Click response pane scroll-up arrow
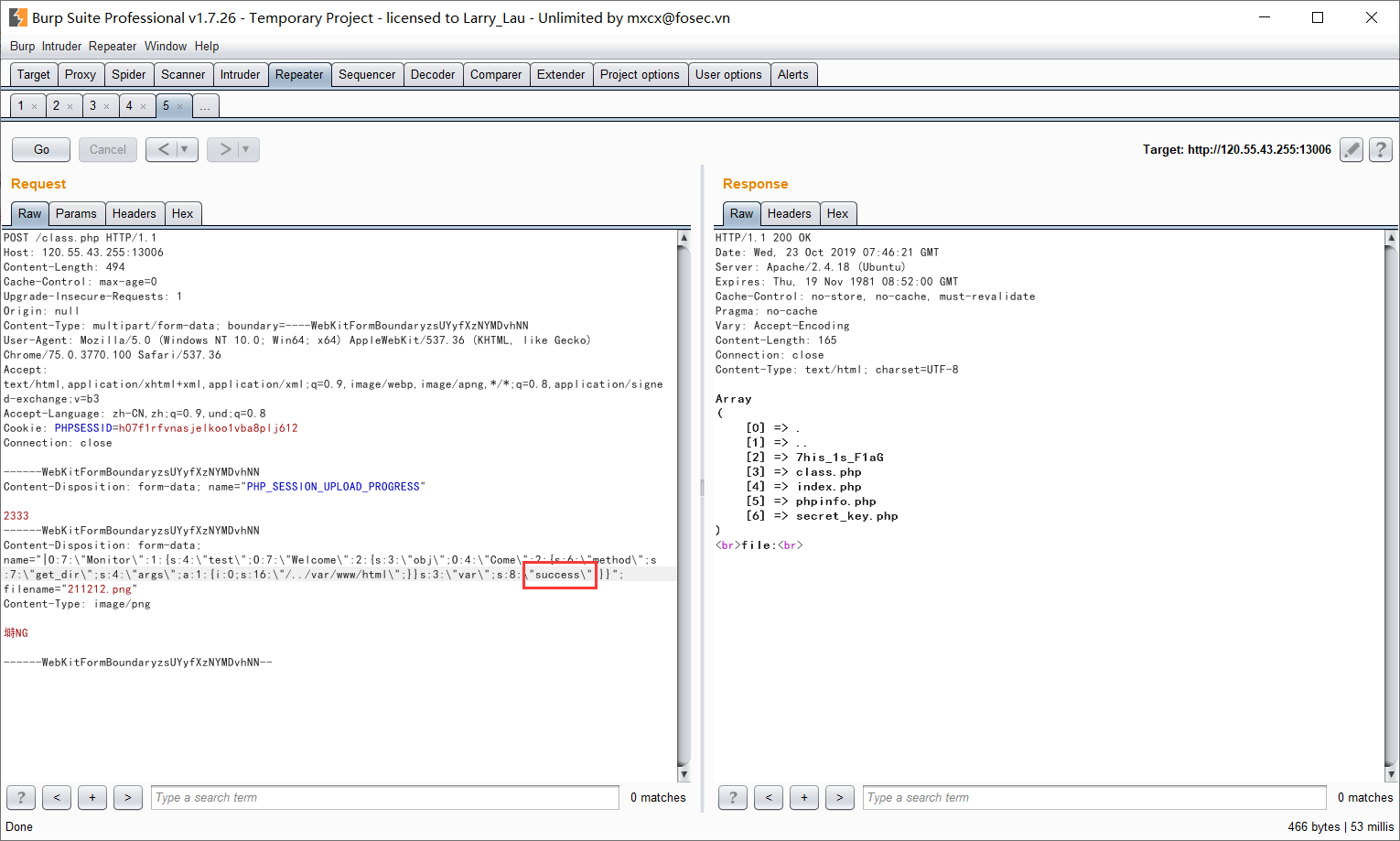 click(x=1392, y=238)
